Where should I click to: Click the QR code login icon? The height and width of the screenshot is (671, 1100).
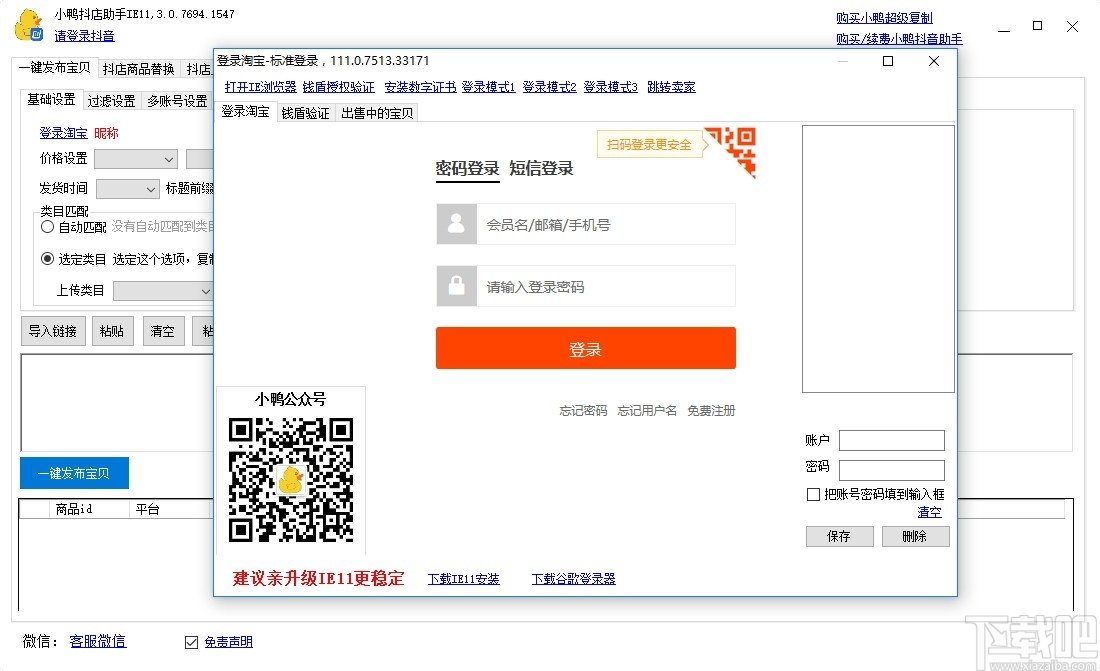[x=730, y=152]
